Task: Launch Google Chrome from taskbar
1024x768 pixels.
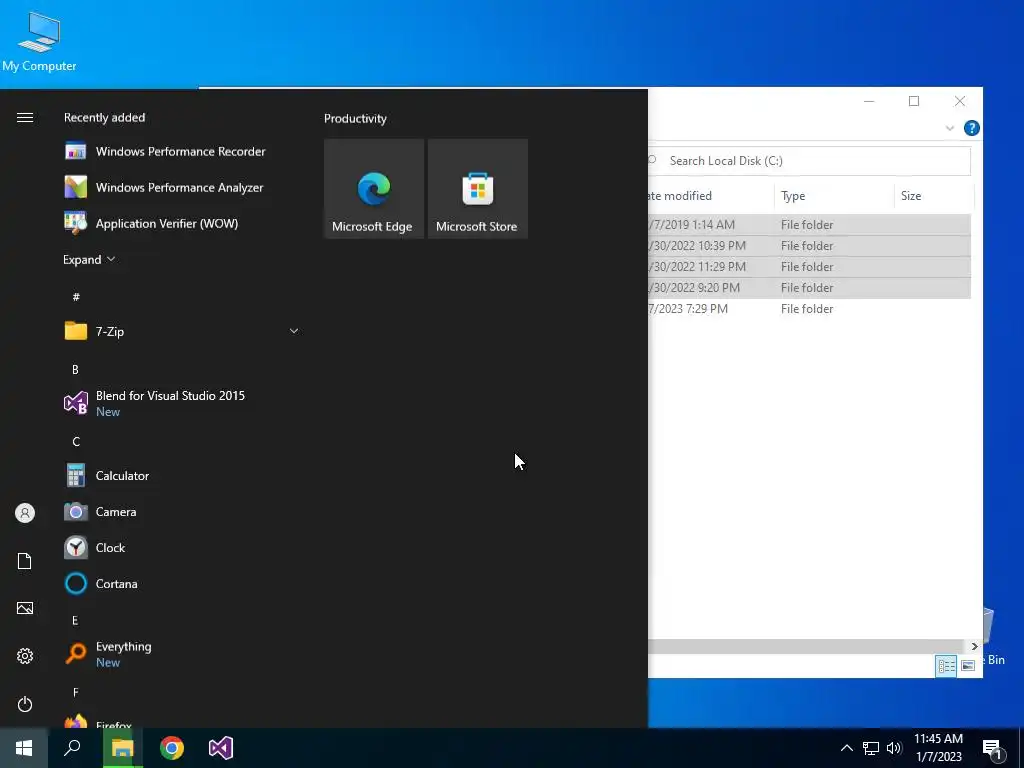Action: point(172,748)
